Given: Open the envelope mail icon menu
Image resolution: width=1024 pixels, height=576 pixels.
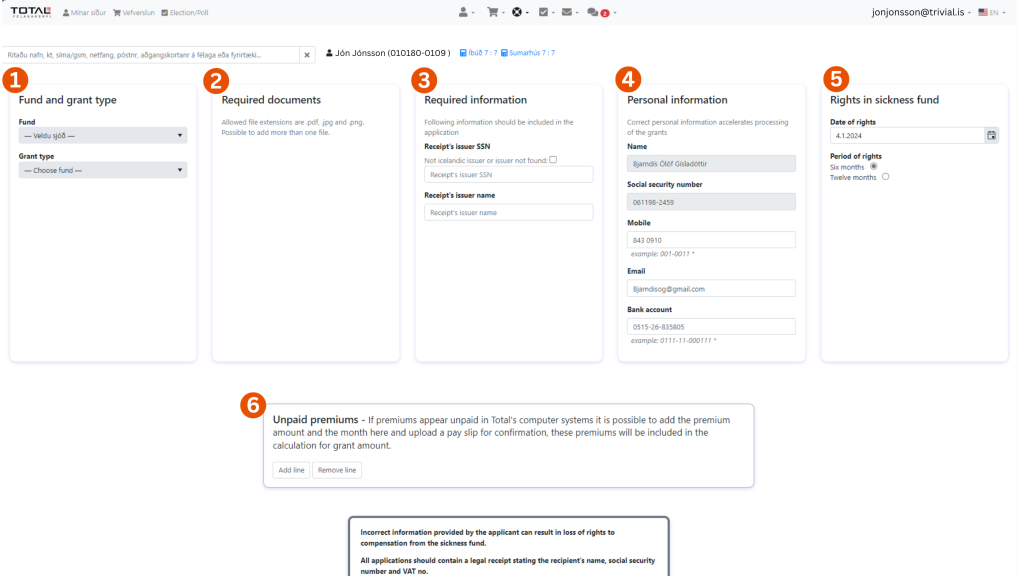Looking at the screenshot, I should [570, 12].
